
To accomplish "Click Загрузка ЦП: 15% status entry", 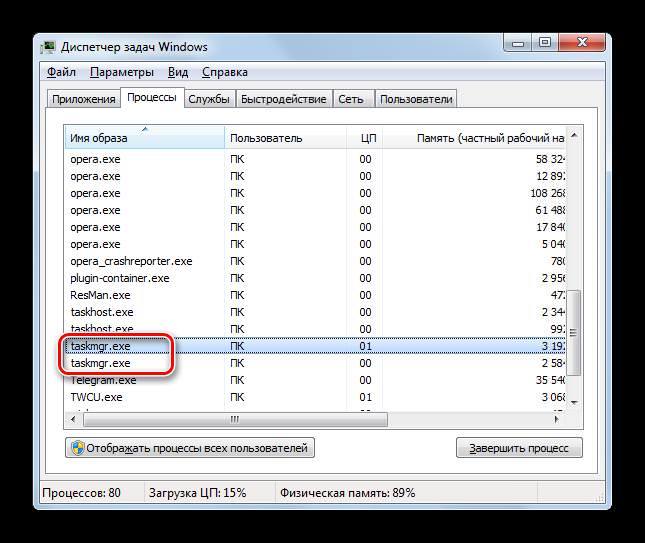I will tap(197, 492).
